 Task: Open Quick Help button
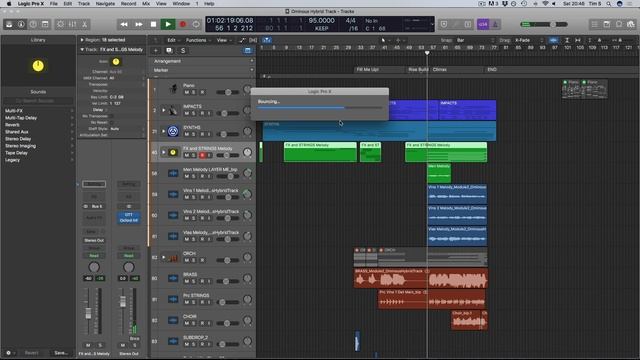coord(33,24)
